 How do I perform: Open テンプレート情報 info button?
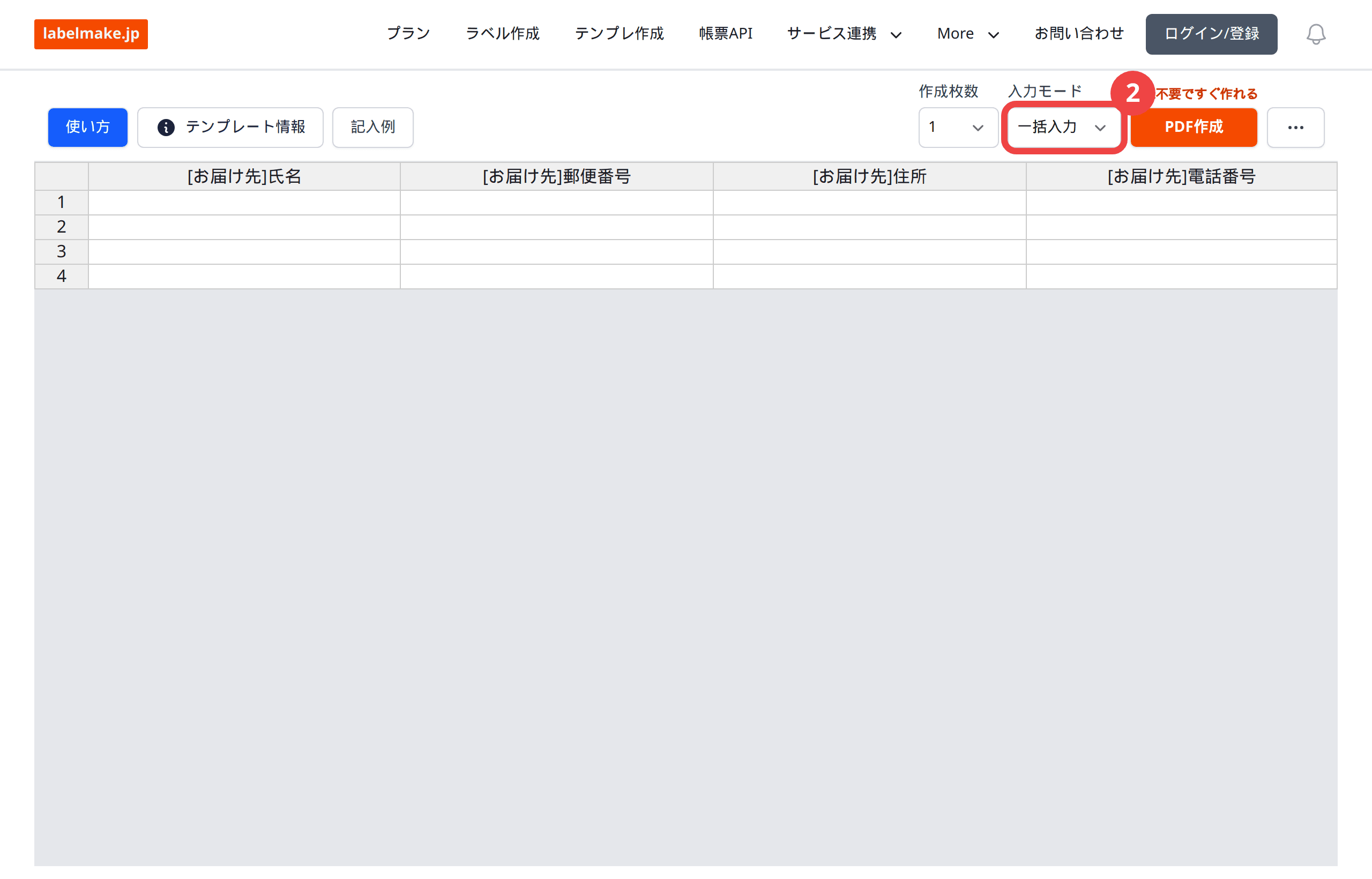coord(230,127)
